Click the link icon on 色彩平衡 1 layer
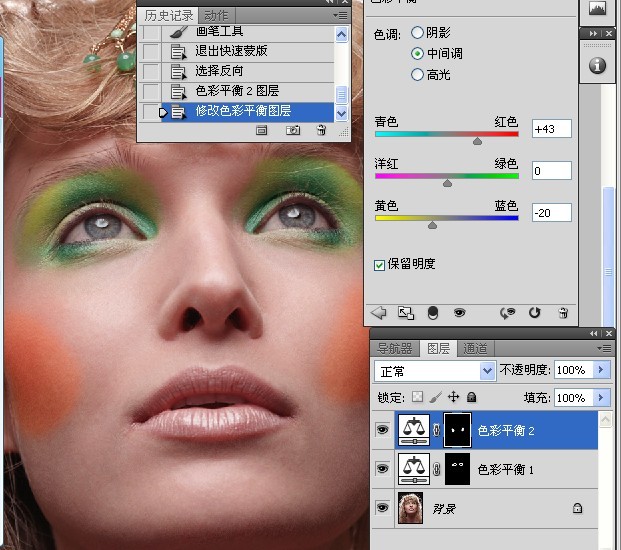Image resolution: width=621 pixels, height=550 pixels. (436, 469)
